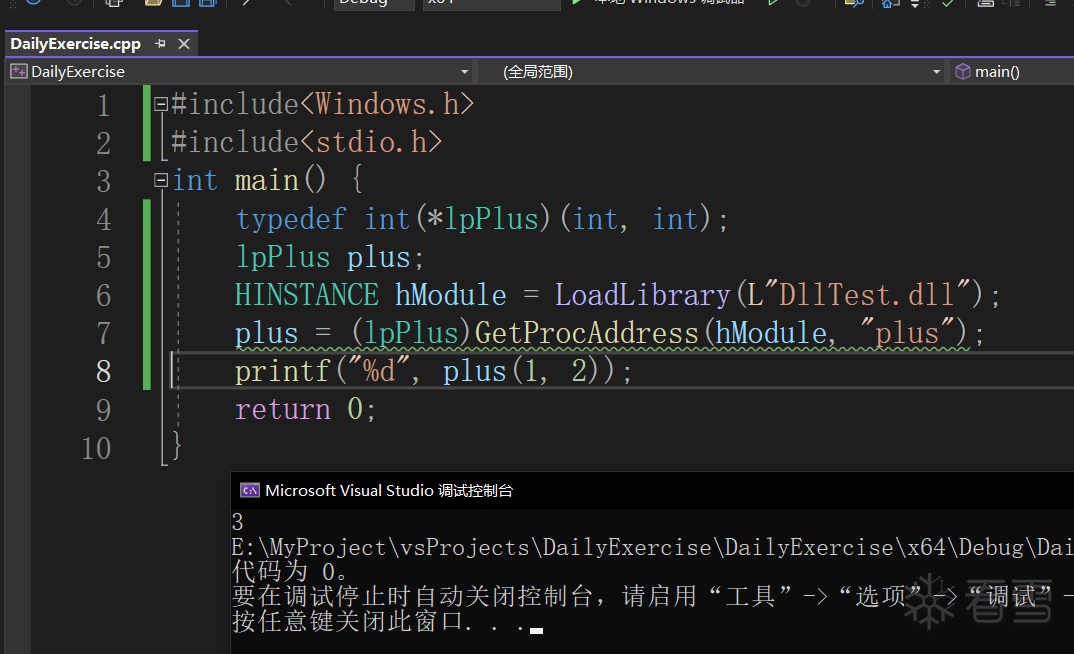Viewport: 1074px width, 654px height.
Task: Open the main() member navigation dropdown
Action: (1010, 72)
